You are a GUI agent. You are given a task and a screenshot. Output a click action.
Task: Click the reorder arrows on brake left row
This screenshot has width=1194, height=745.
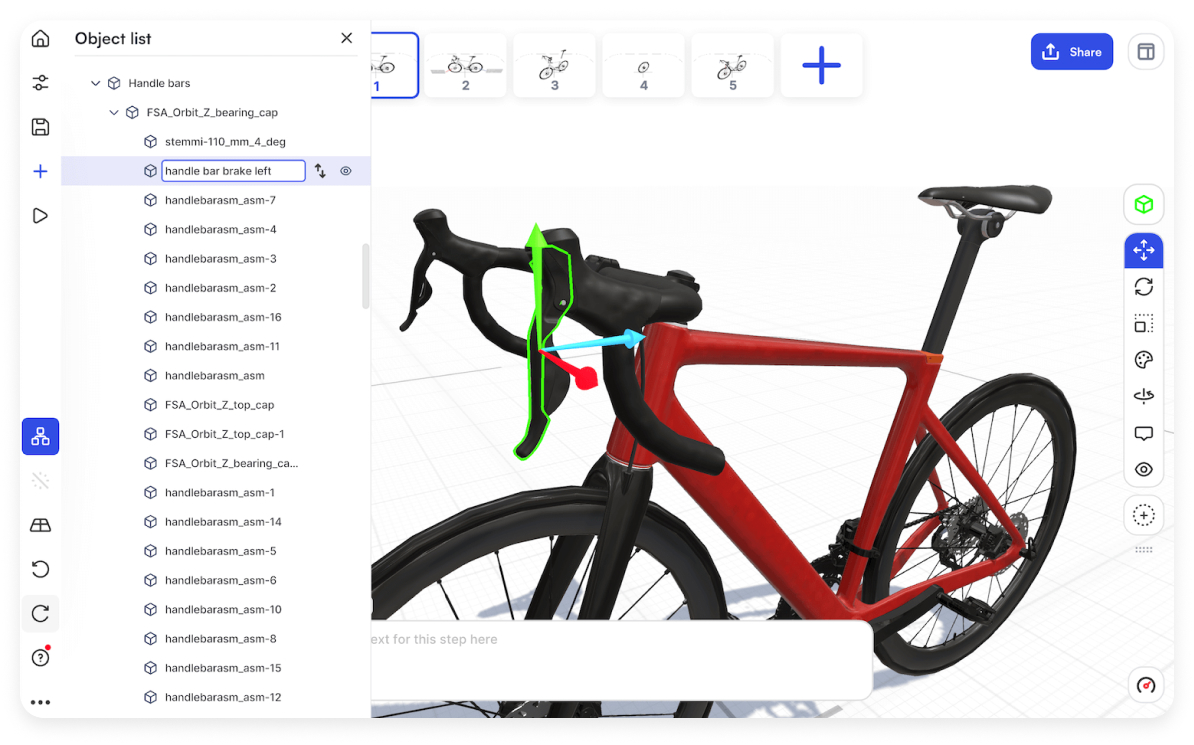[x=320, y=171]
